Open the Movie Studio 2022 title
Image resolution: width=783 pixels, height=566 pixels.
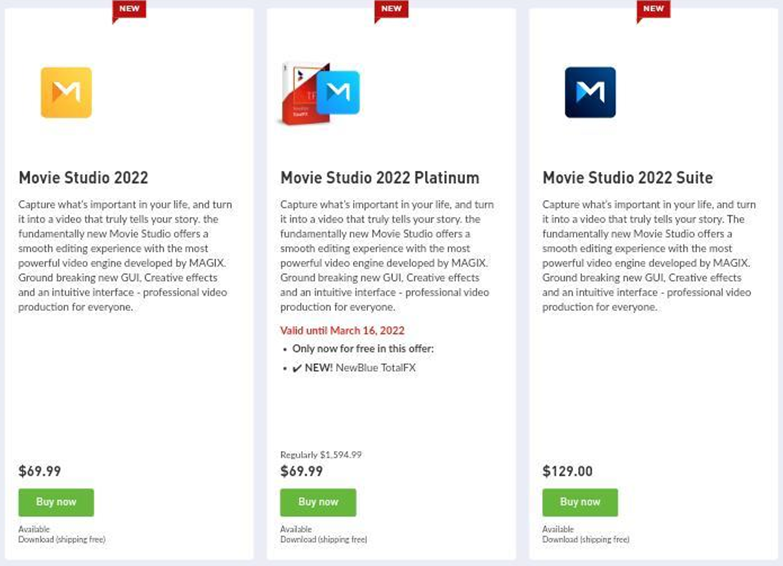[x=83, y=178]
